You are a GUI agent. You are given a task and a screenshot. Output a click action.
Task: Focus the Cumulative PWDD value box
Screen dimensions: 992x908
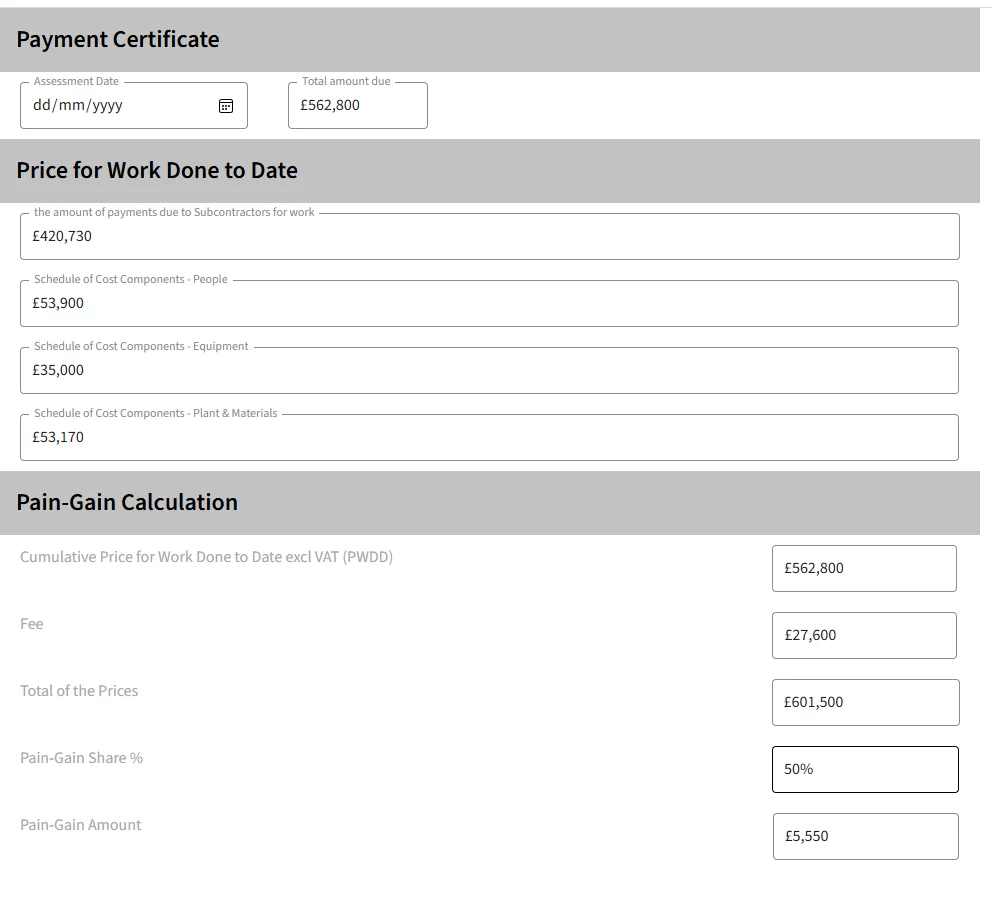864,569
